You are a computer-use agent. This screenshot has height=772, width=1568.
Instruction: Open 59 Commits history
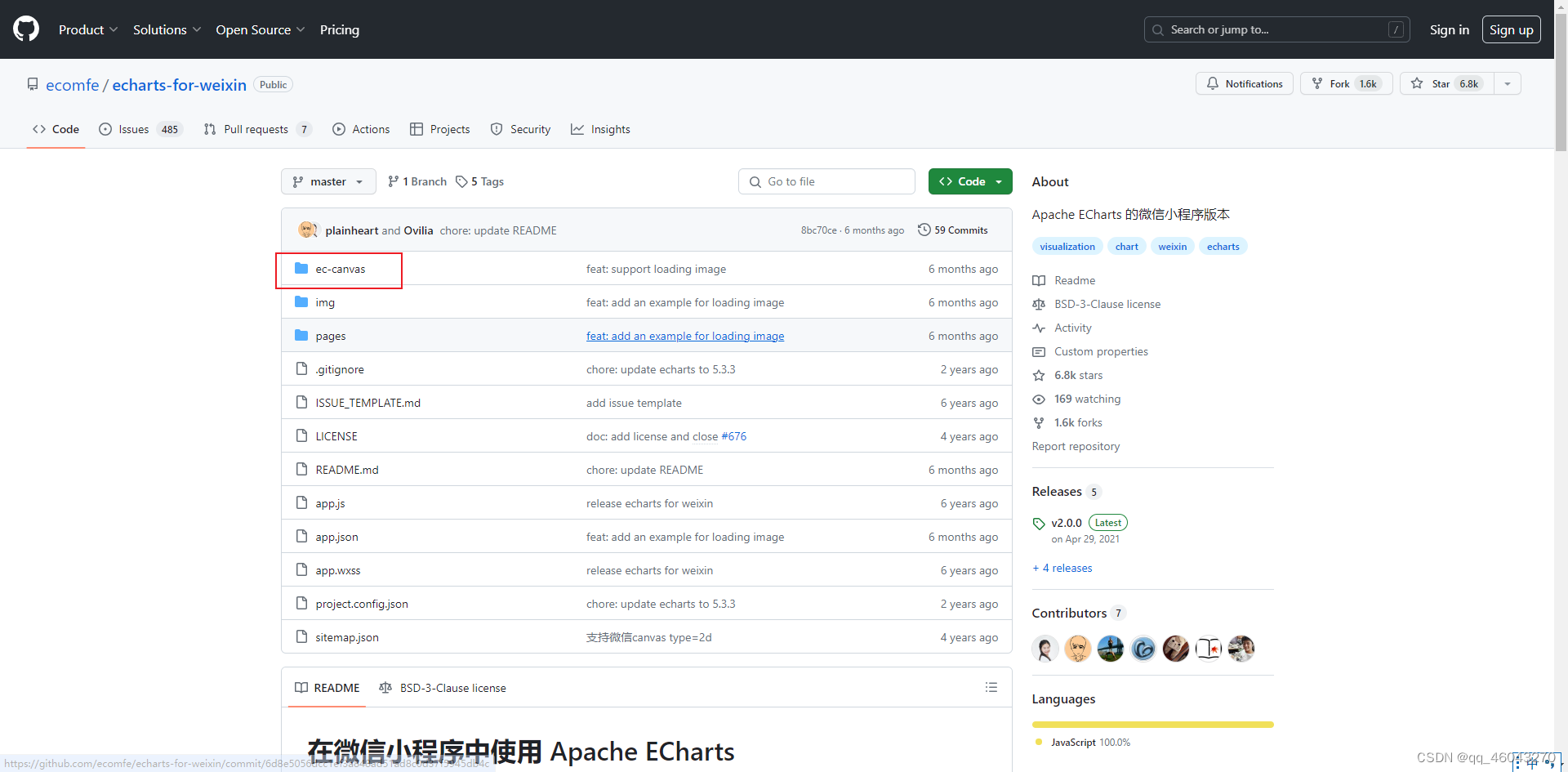953,230
